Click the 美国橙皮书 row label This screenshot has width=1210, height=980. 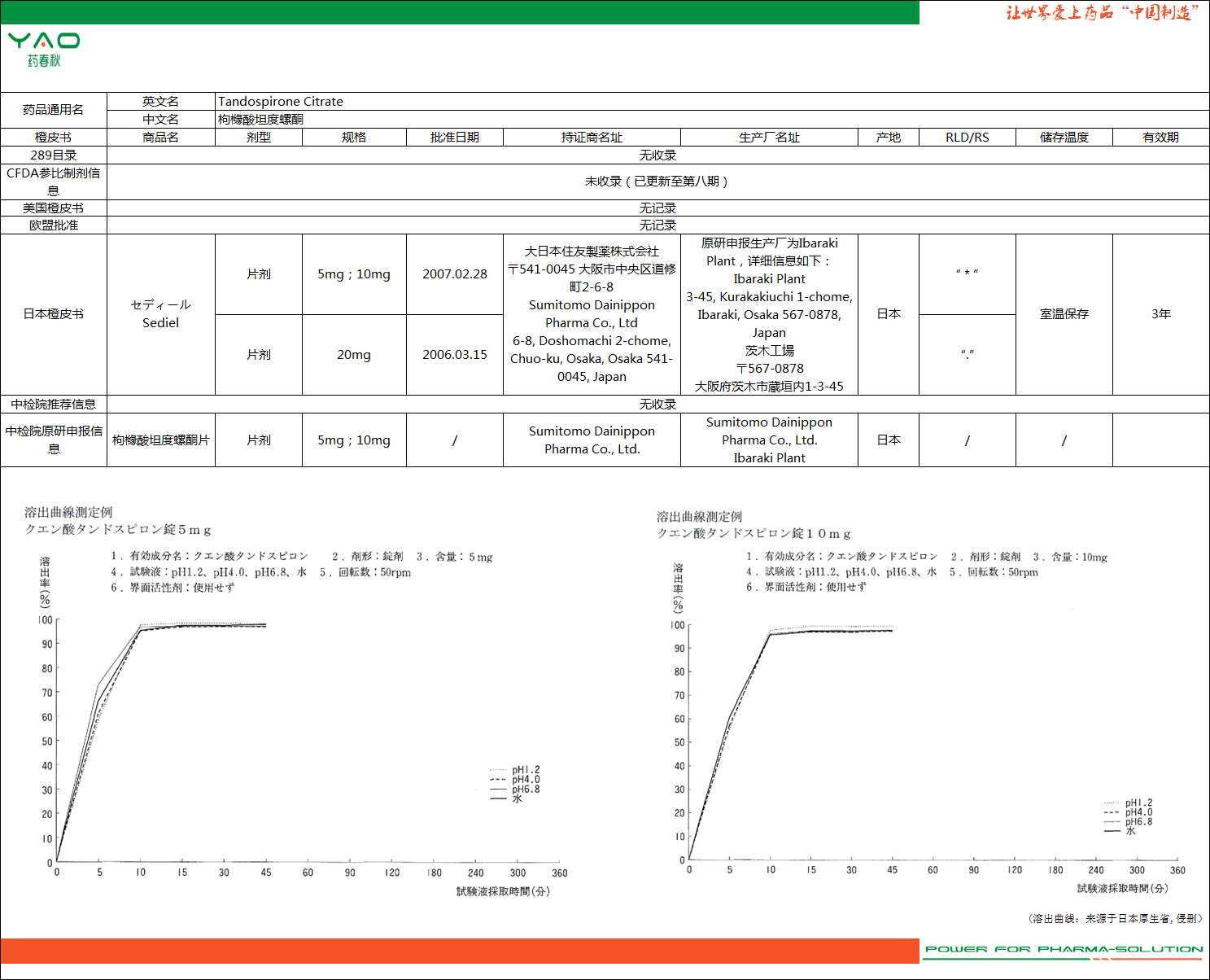click(54, 208)
